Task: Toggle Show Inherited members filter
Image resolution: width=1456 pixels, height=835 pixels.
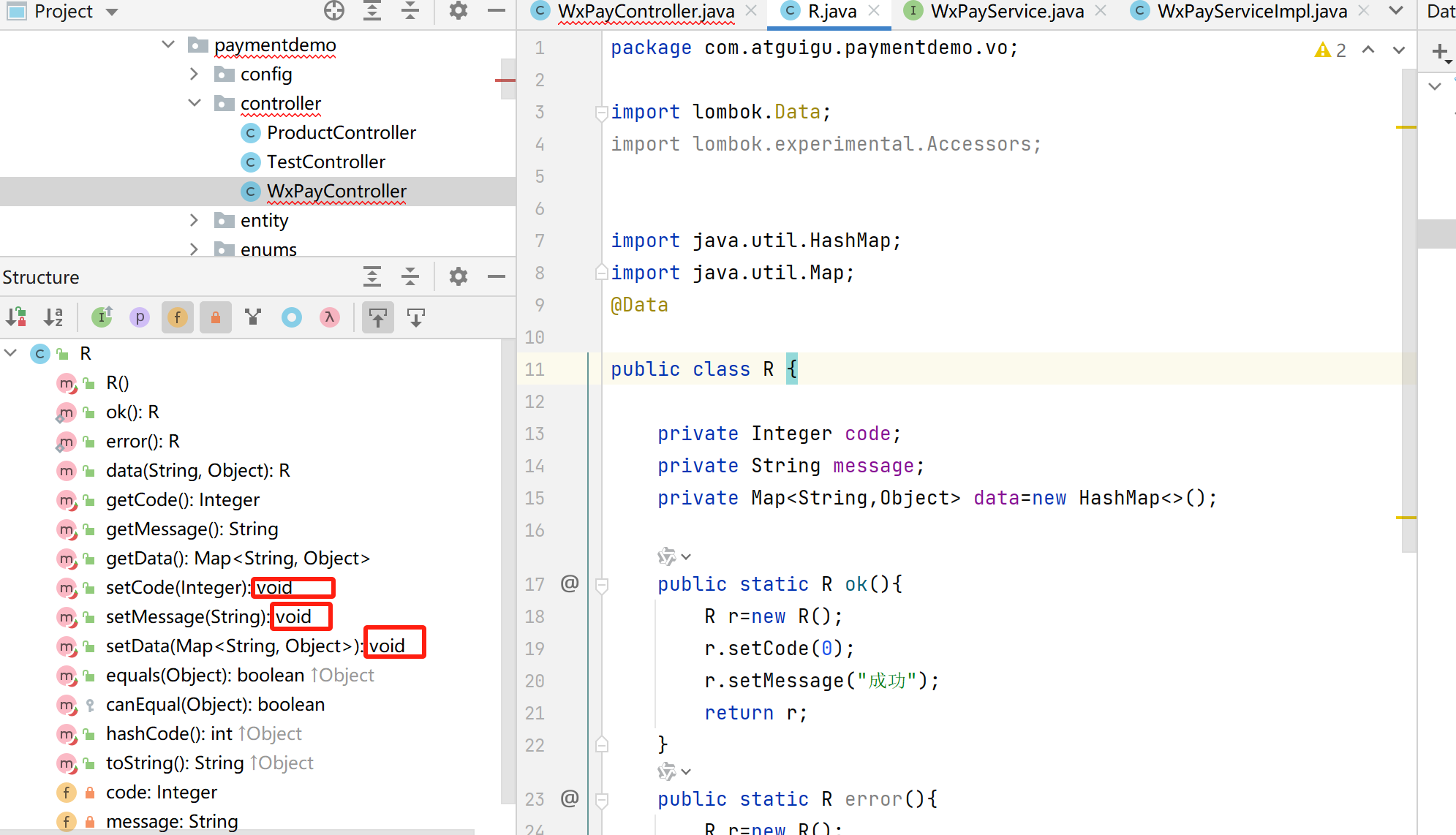Action: tap(102, 317)
